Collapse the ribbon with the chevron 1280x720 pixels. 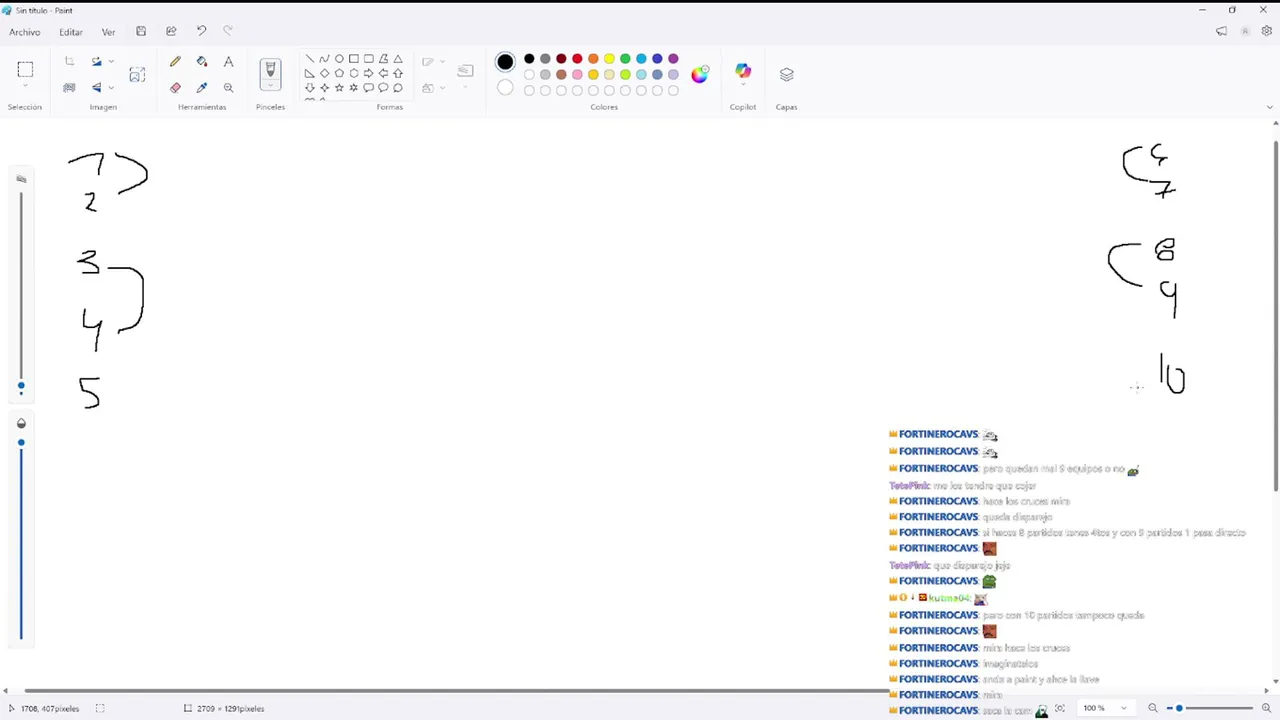[1269, 107]
